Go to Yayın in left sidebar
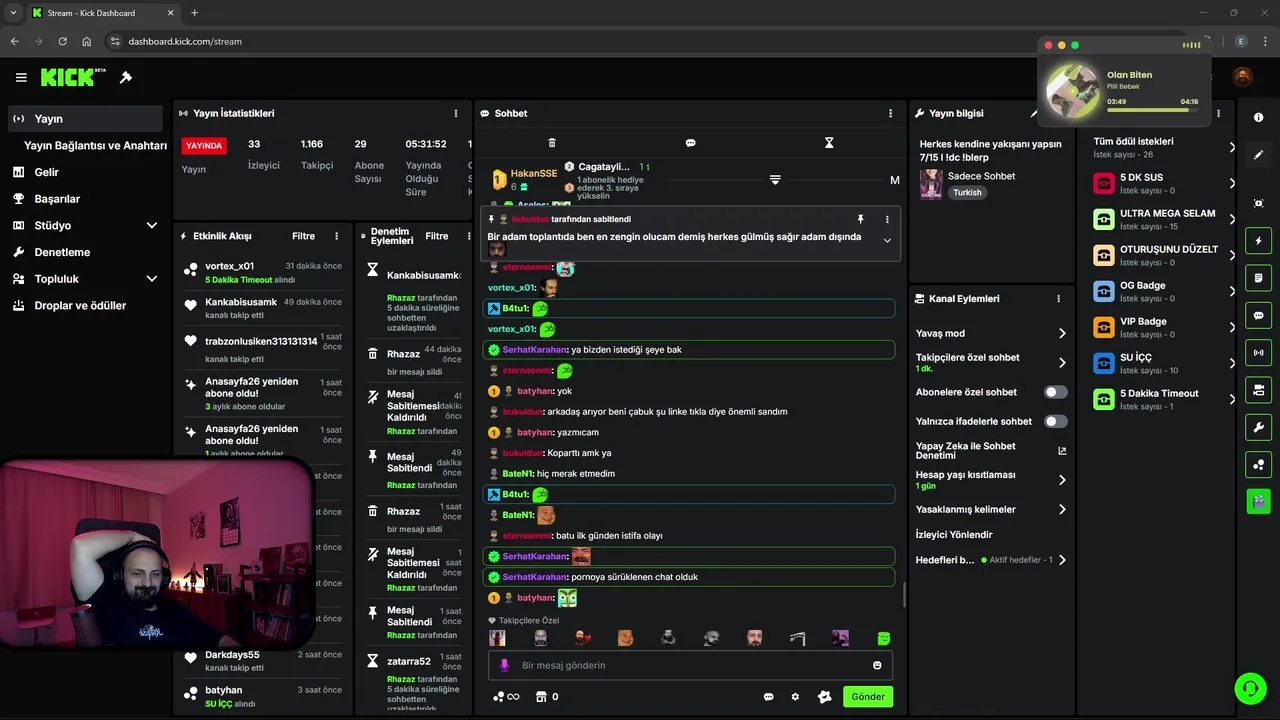1280x720 pixels. click(85, 119)
